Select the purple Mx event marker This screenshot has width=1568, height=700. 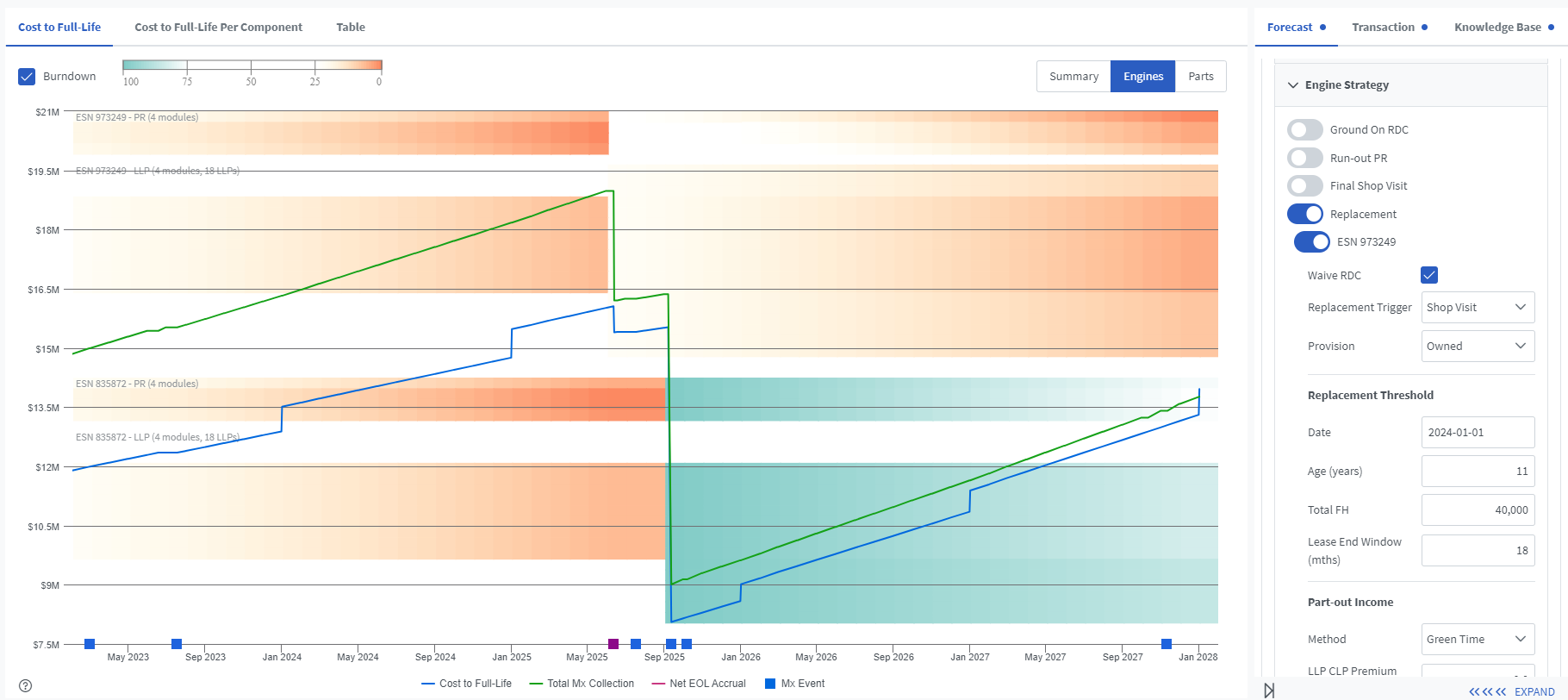point(613,644)
